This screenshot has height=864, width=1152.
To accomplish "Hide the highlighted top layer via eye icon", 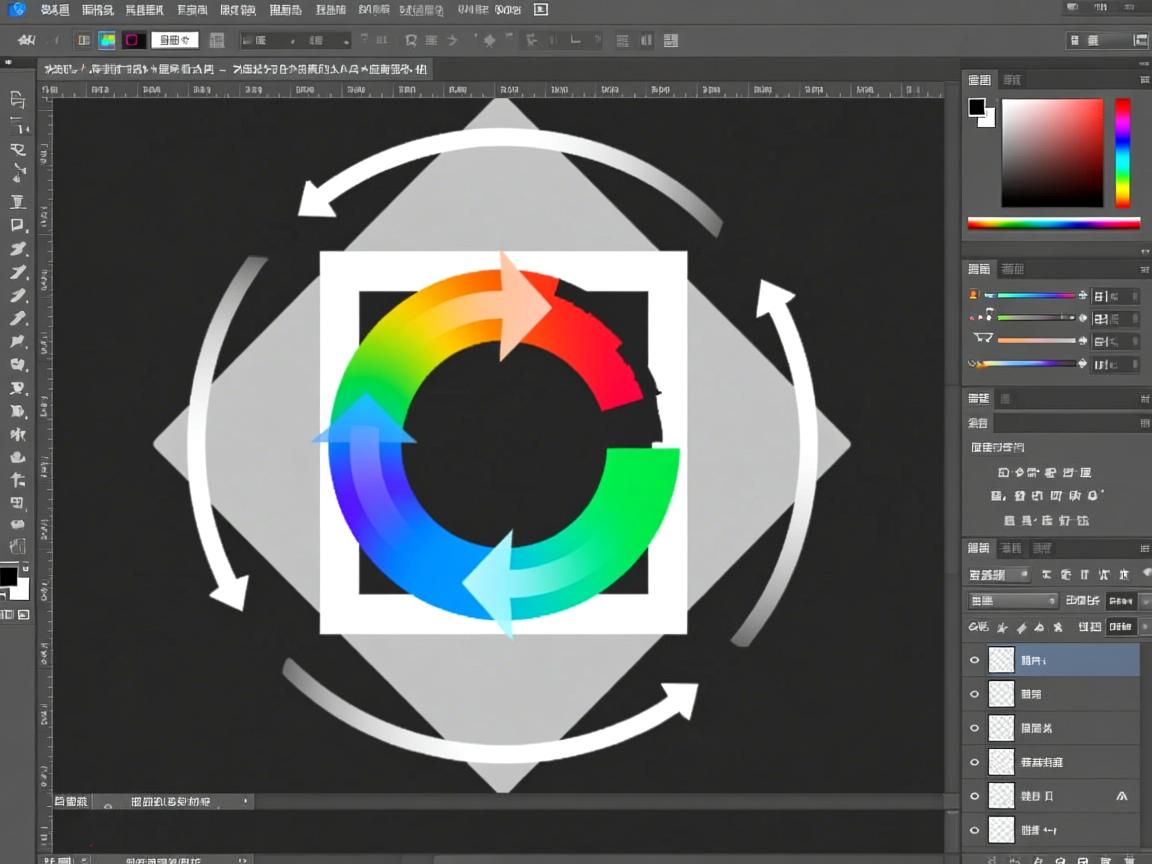I will pyautogui.click(x=975, y=660).
